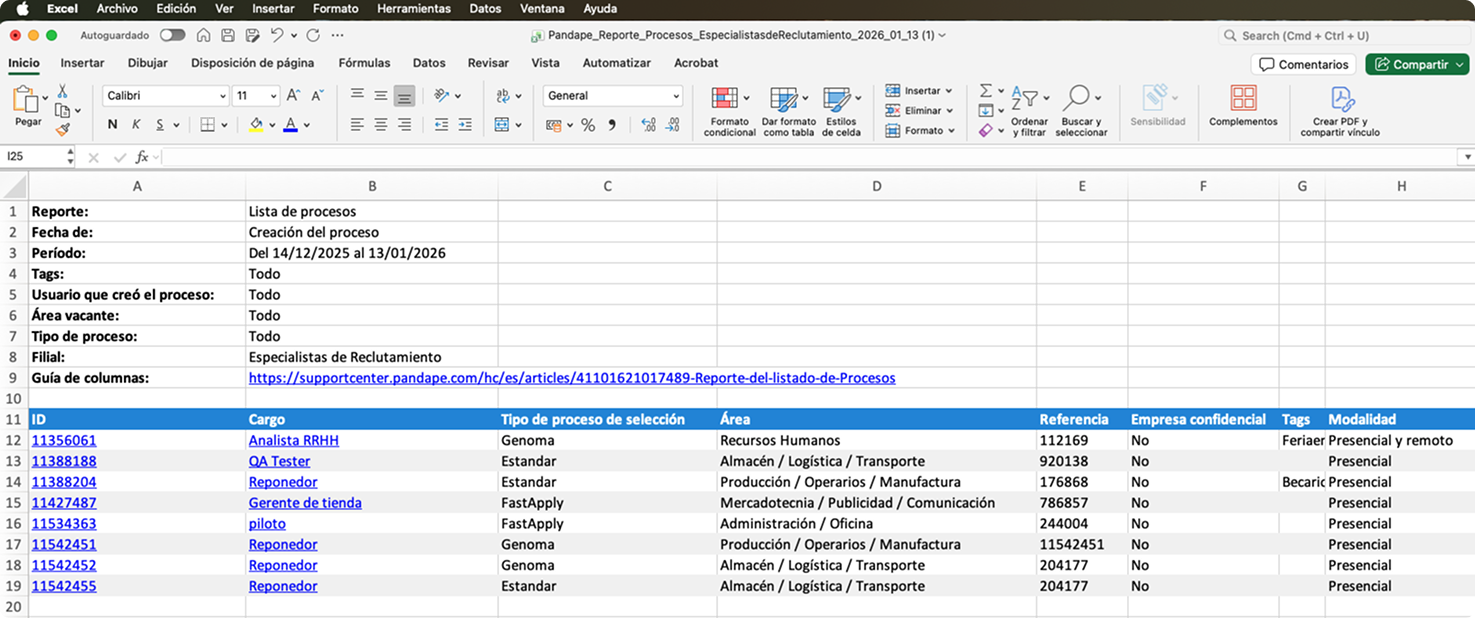Open the fill color dropdown arrow
The image size is (1475, 618).
click(x=271, y=125)
